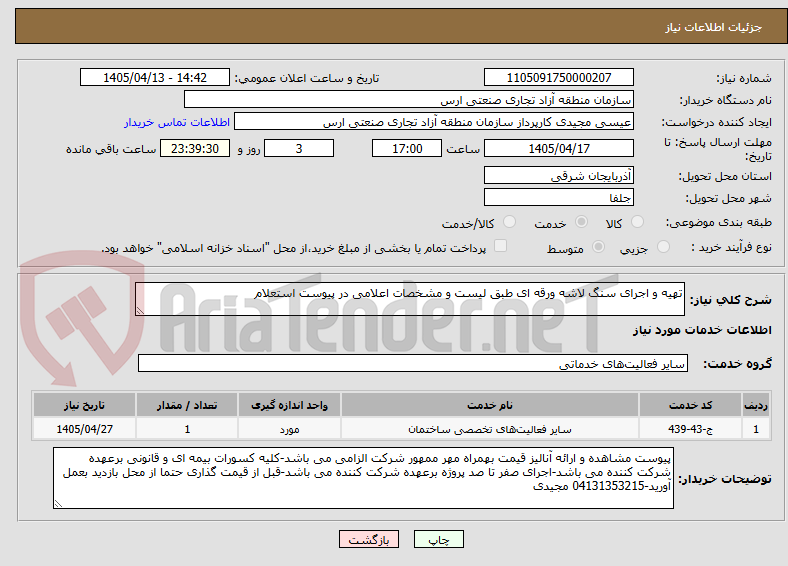
Task: Click the طبقه بندی موضوعی label
Action: (x=719, y=222)
